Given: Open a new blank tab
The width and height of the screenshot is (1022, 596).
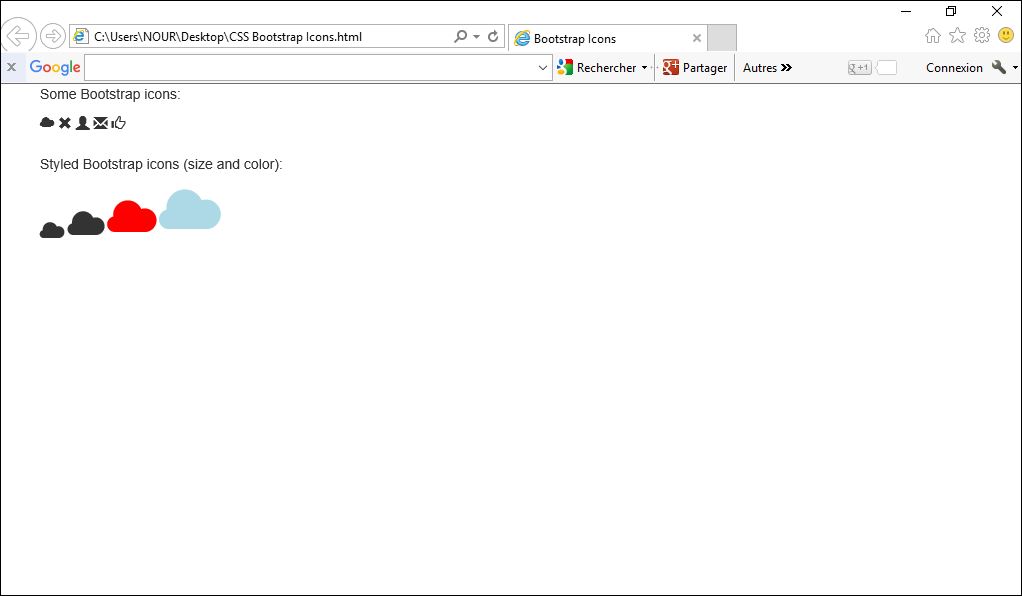Looking at the screenshot, I should 722,38.
